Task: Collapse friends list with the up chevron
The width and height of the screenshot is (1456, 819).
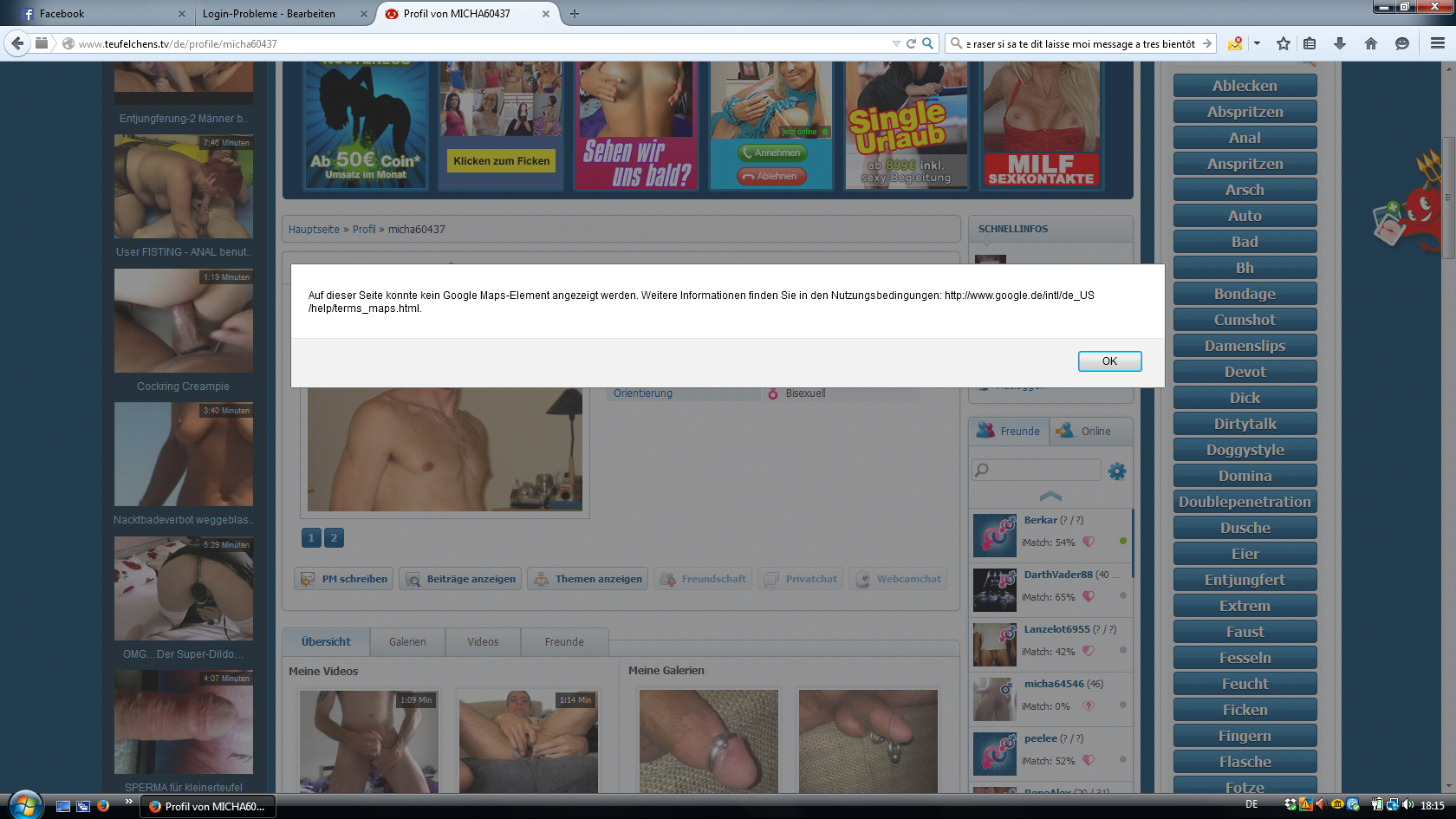Action: (1050, 496)
